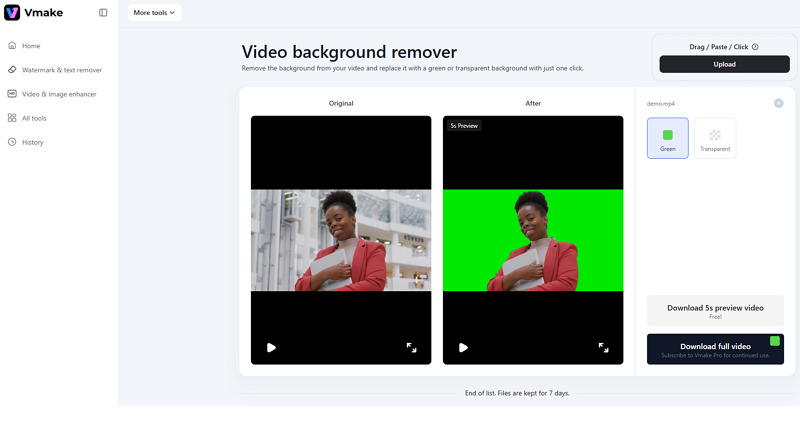The image size is (800, 447).
Task: Click the After green-screen video thumbnail
Action: pyautogui.click(x=533, y=240)
